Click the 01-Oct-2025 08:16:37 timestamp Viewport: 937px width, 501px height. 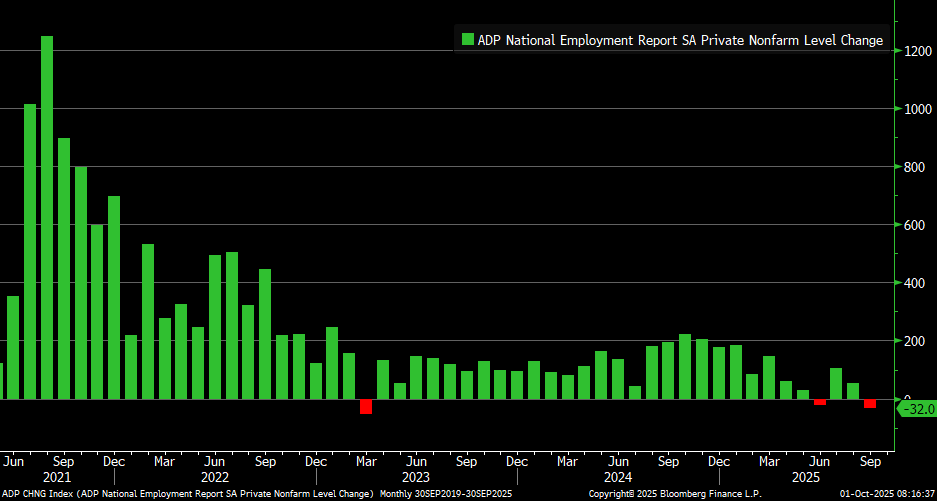coord(887,494)
